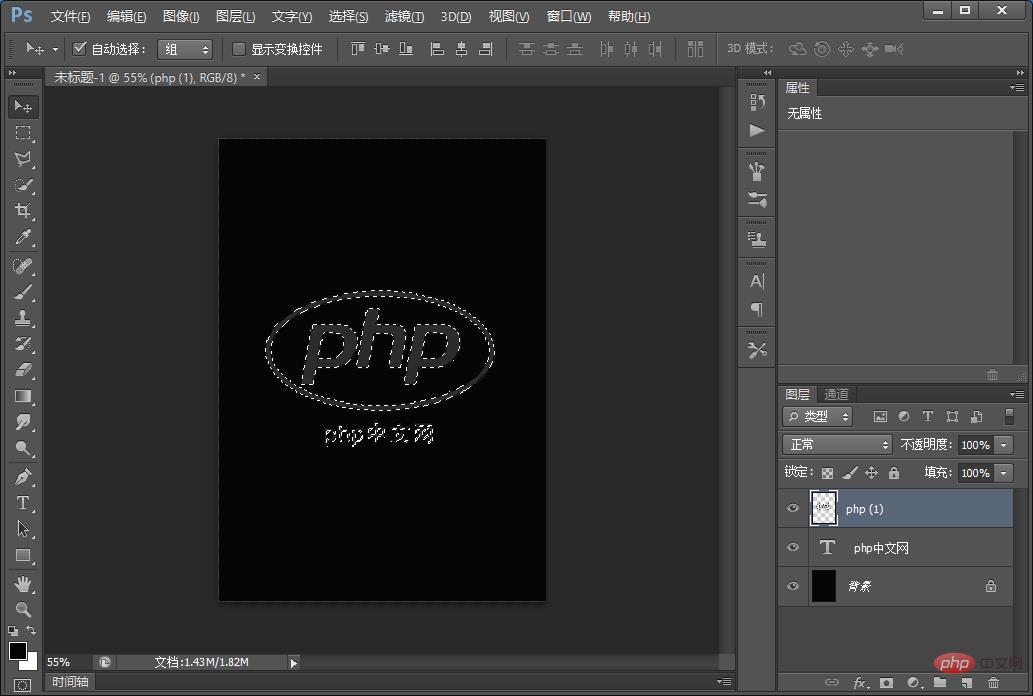
Task: Hide the background layer eye
Action: (x=793, y=585)
